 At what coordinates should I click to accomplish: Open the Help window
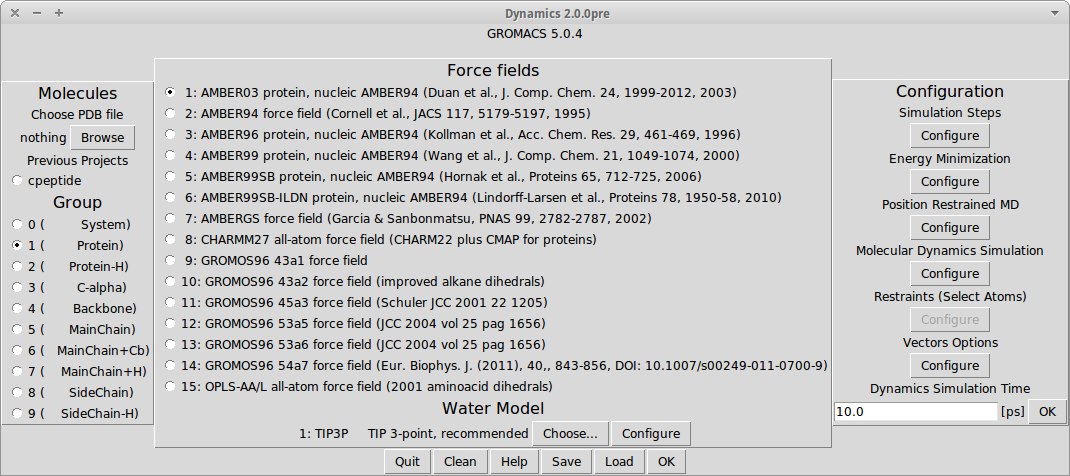pyautogui.click(x=515, y=462)
